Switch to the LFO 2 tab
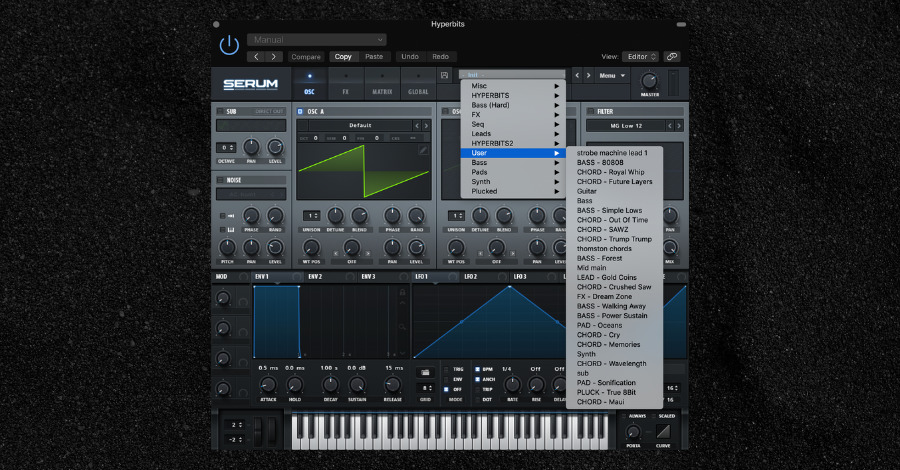 click(x=484, y=277)
